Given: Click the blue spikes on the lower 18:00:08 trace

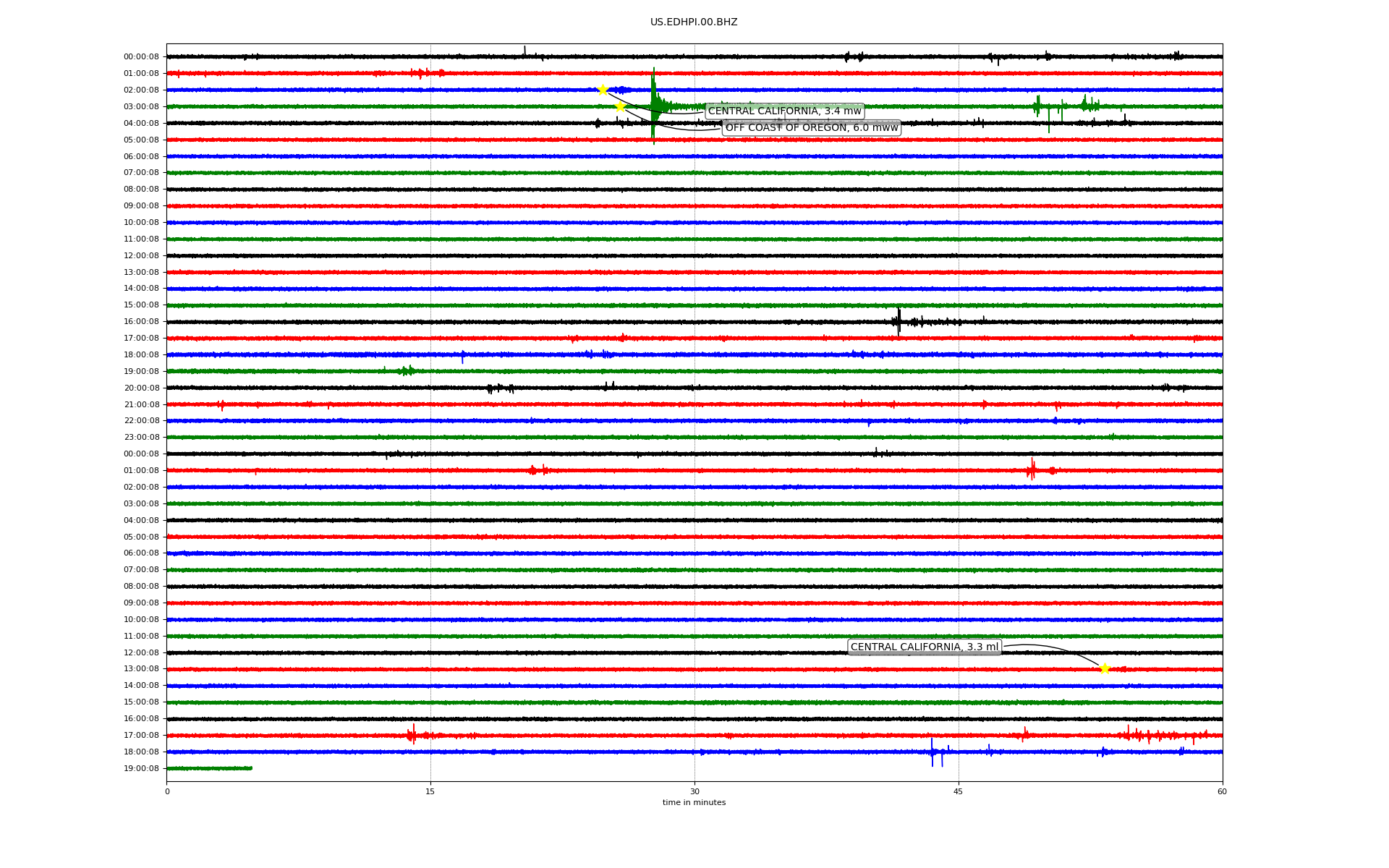Looking at the screenshot, I should tap(933, 752).
